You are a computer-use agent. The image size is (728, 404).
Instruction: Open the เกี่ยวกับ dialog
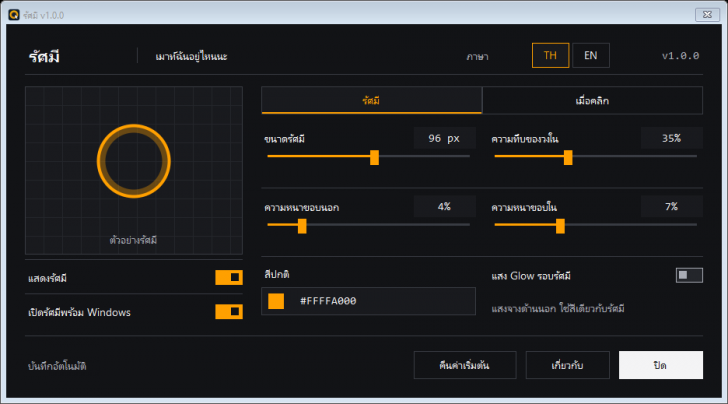(567, 365)
